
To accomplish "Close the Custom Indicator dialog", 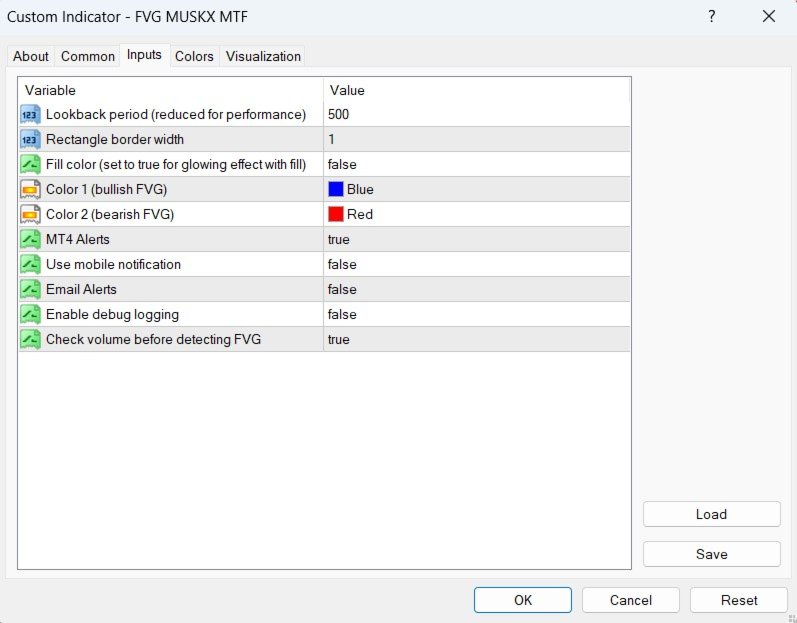I will click(769, 16).
